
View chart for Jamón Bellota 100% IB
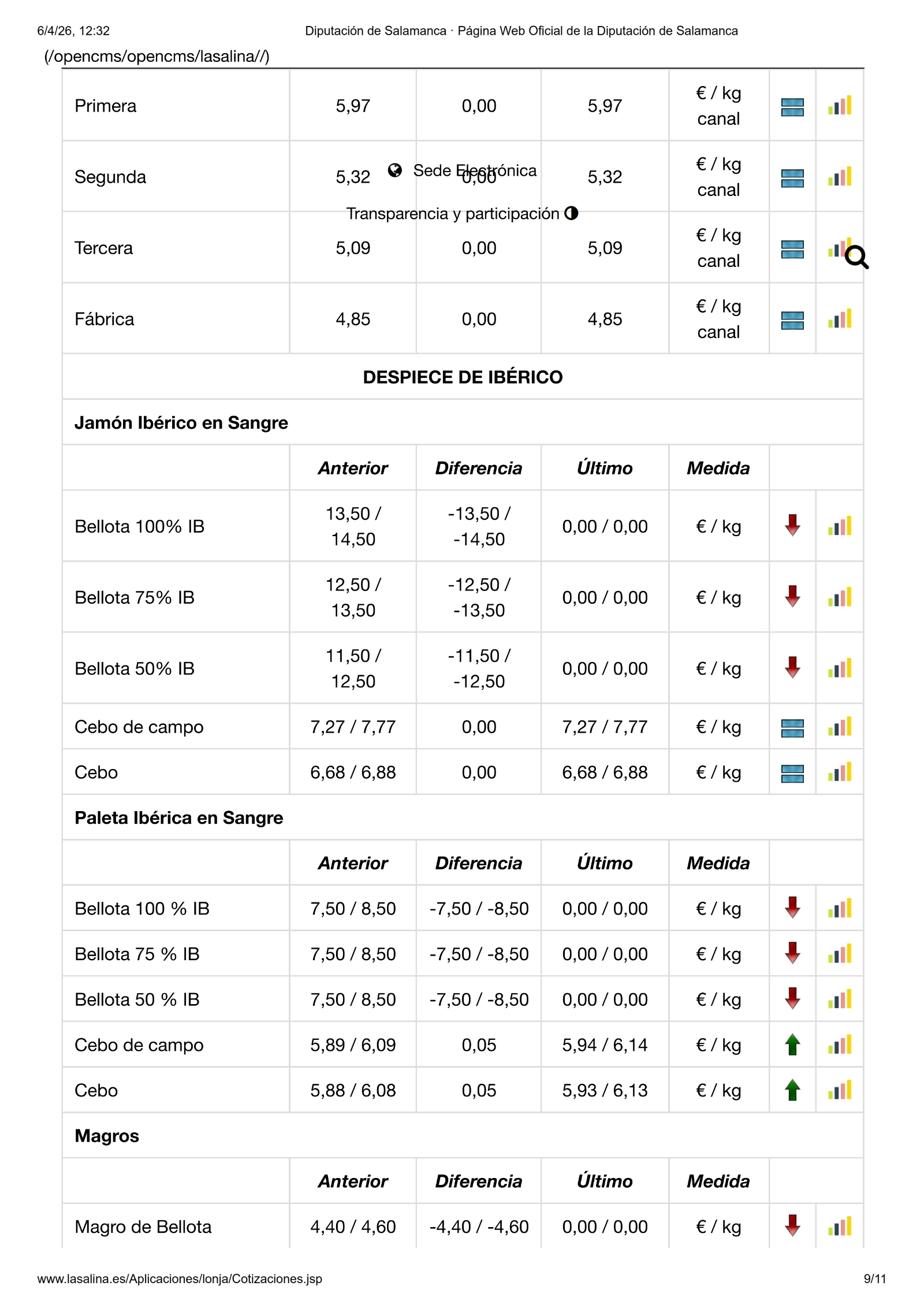pos(839,526)
